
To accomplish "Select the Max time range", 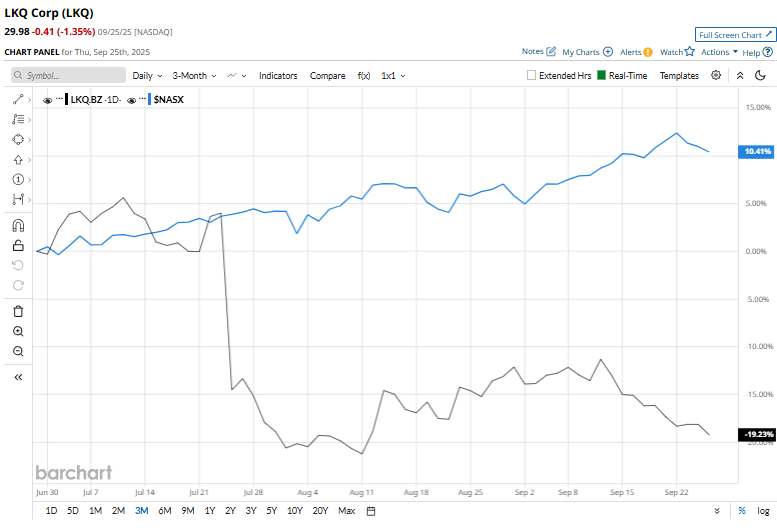I will (x=346, y=511).
